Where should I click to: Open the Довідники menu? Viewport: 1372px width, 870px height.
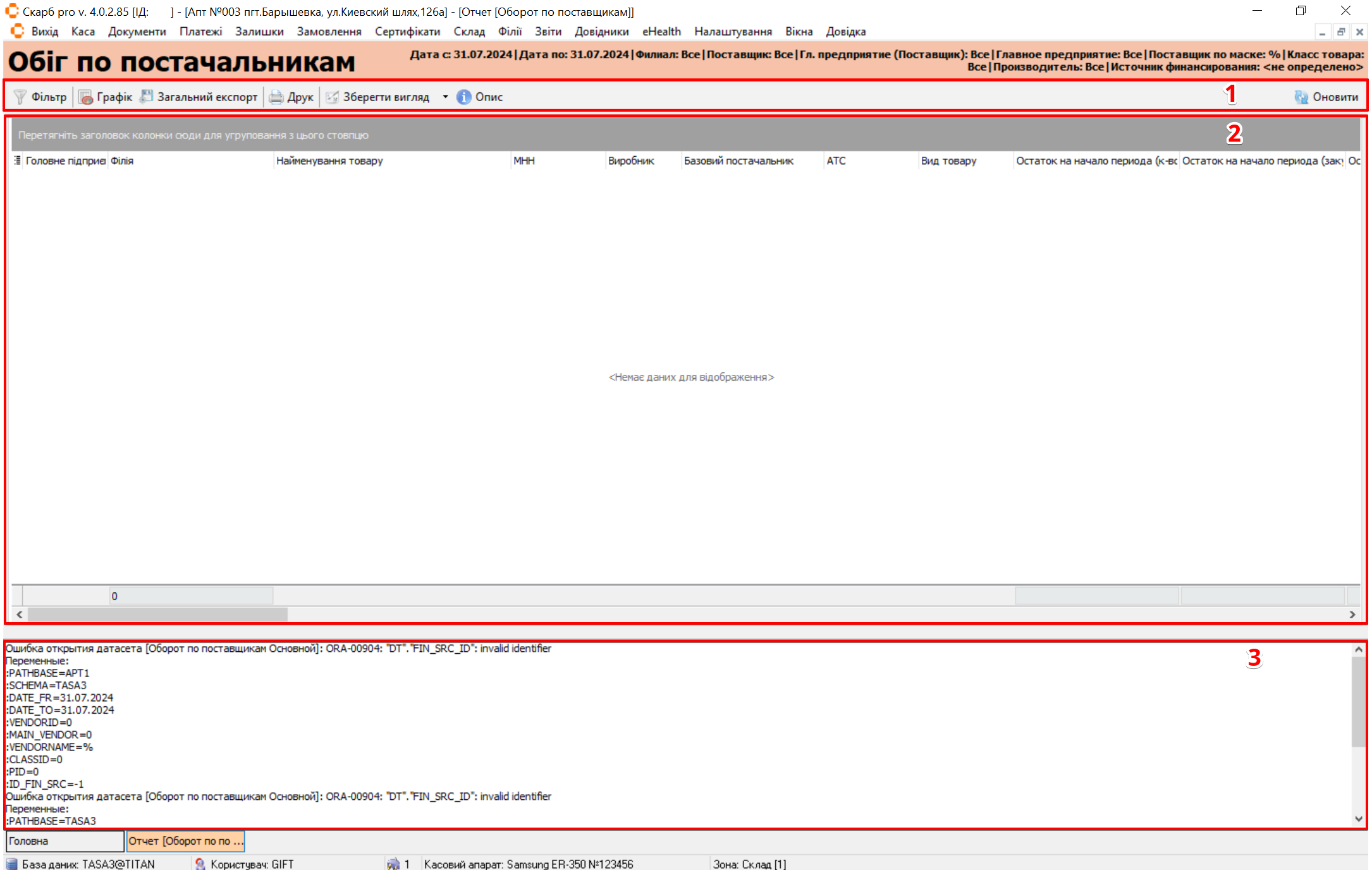point(601,32)
